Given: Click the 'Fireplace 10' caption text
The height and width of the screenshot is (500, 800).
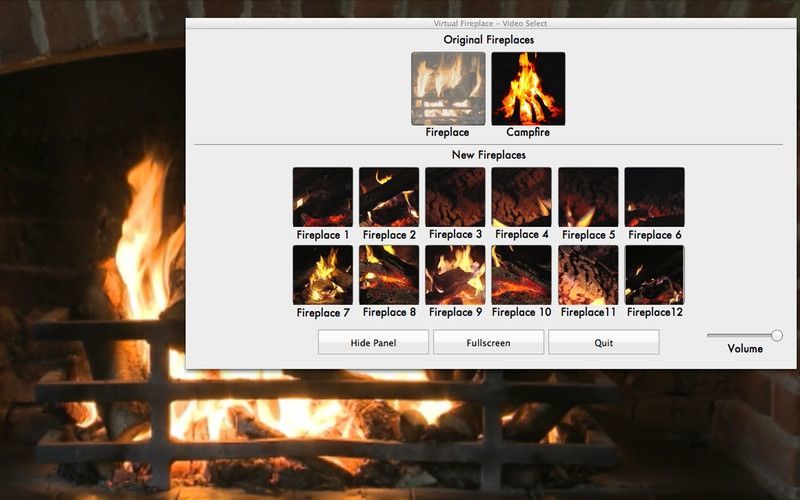Looking at the screenshot, I should click(x=521, y=312).
